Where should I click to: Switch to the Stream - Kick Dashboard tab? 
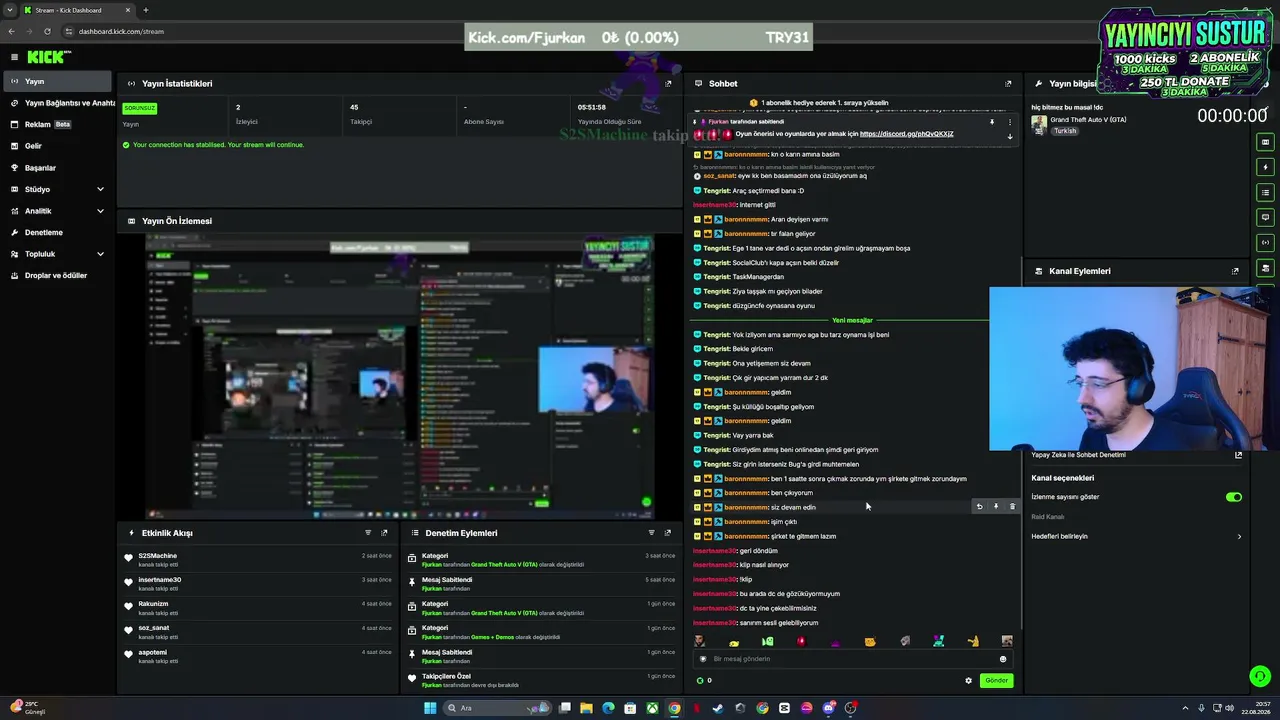coord(76,10)
